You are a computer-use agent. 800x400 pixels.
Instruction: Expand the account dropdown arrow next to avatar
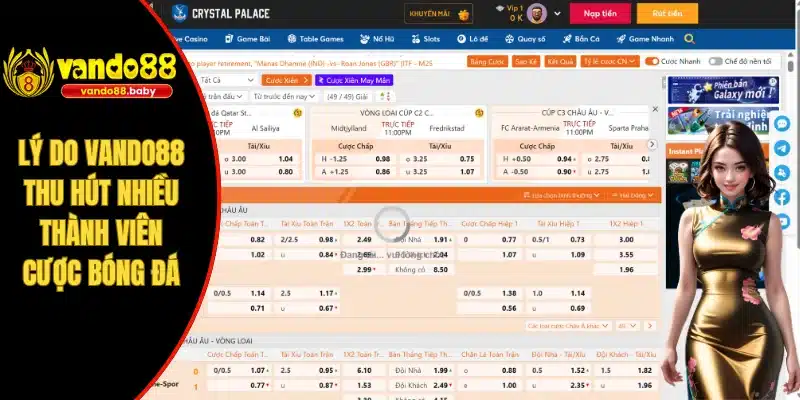tap(557, 14)
